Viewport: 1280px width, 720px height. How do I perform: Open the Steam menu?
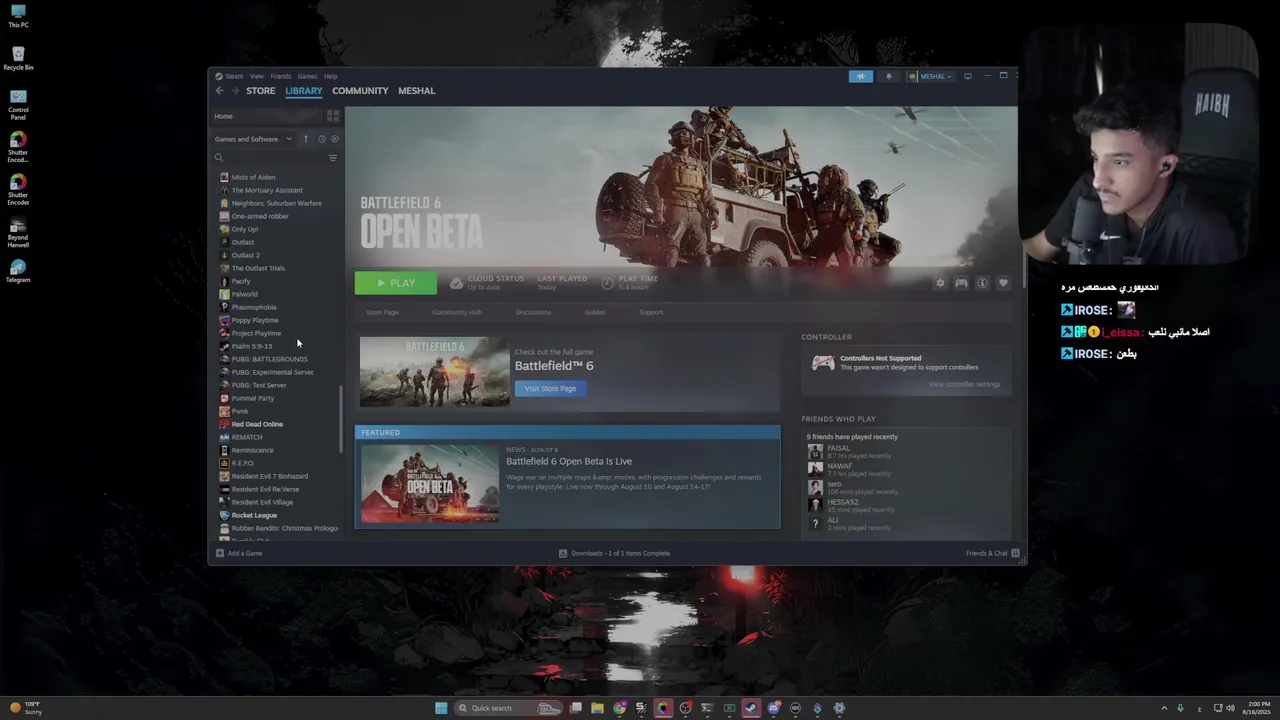tap(234, 76)
